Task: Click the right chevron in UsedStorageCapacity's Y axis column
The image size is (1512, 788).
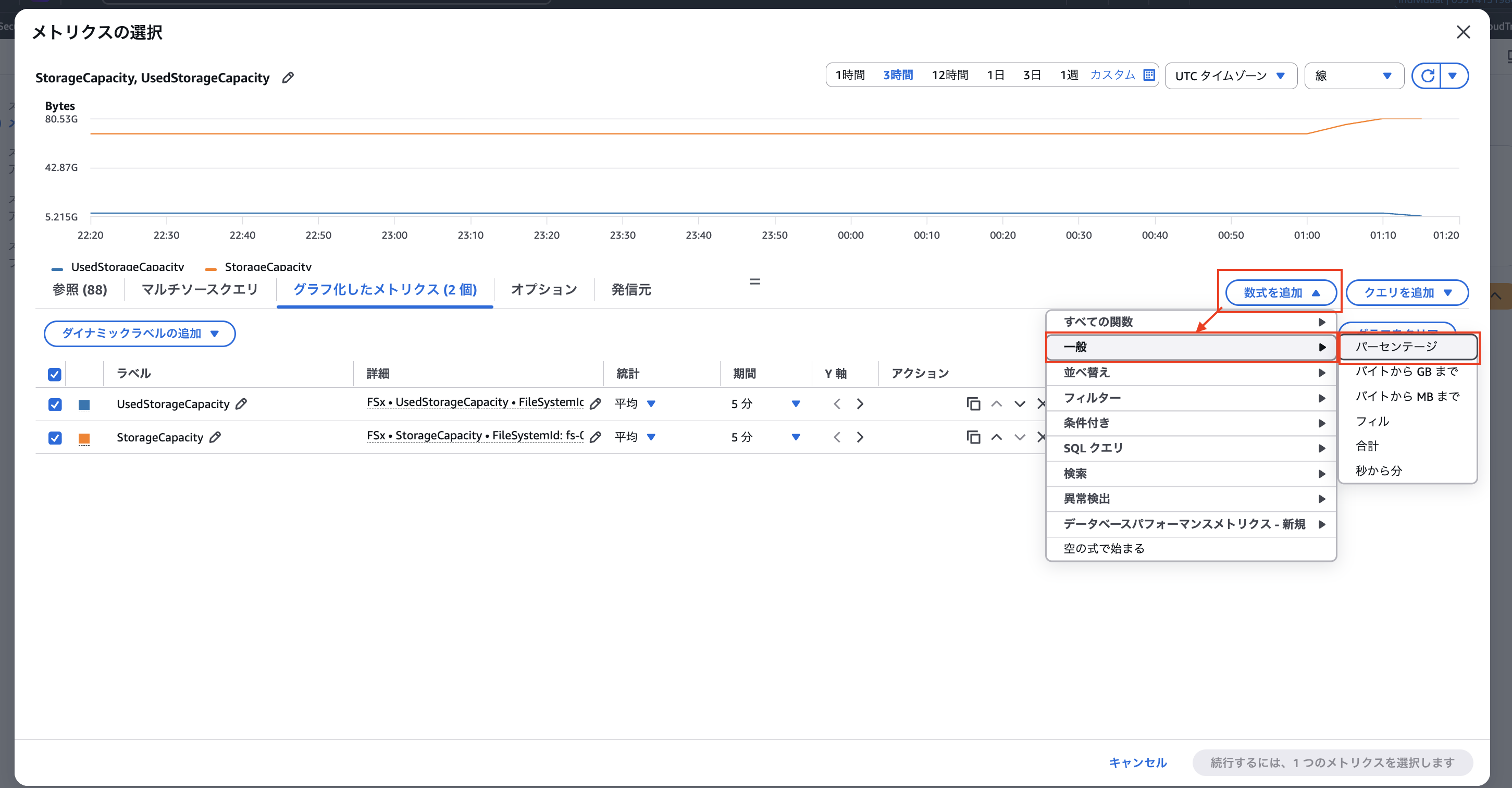Action: pos(860,403)
